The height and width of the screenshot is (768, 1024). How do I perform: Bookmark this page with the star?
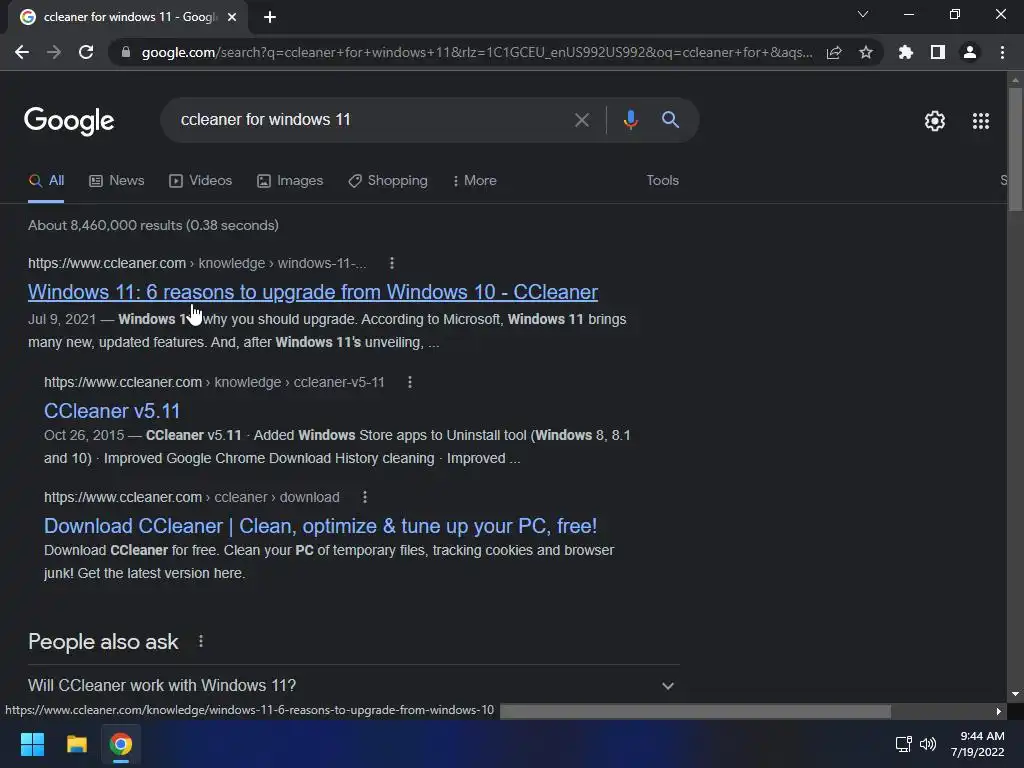click(x=866, y=52)
